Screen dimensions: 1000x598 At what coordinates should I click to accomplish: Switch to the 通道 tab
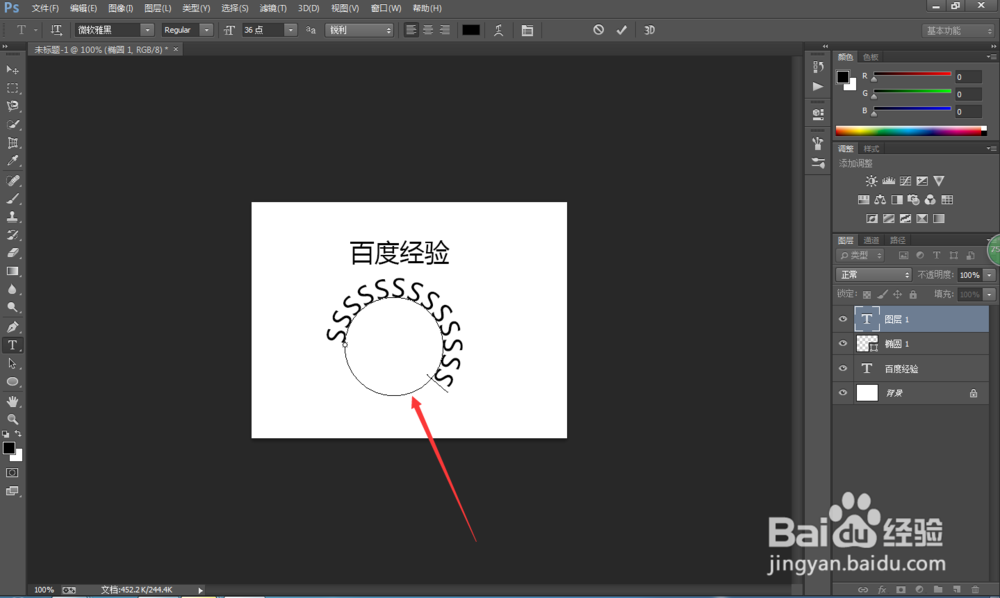(x=871, y=240)
